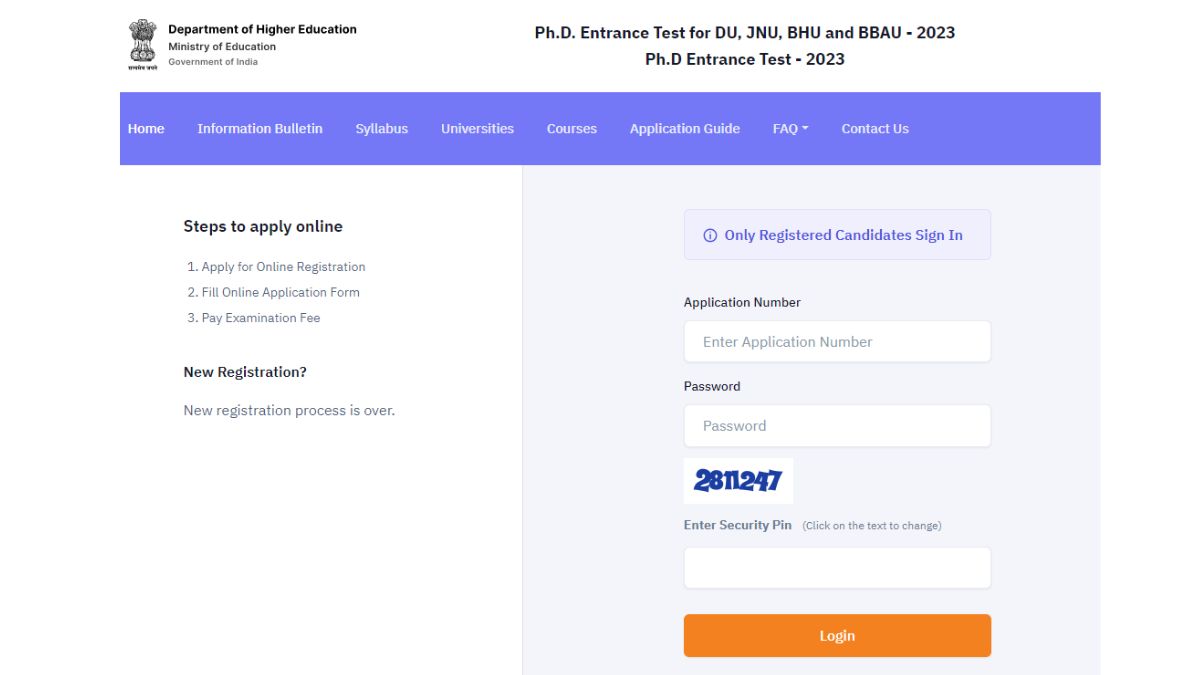Click the orange Login button
Image resolution: width=1200 pixels, height=675 pixels.
point(837,636)
